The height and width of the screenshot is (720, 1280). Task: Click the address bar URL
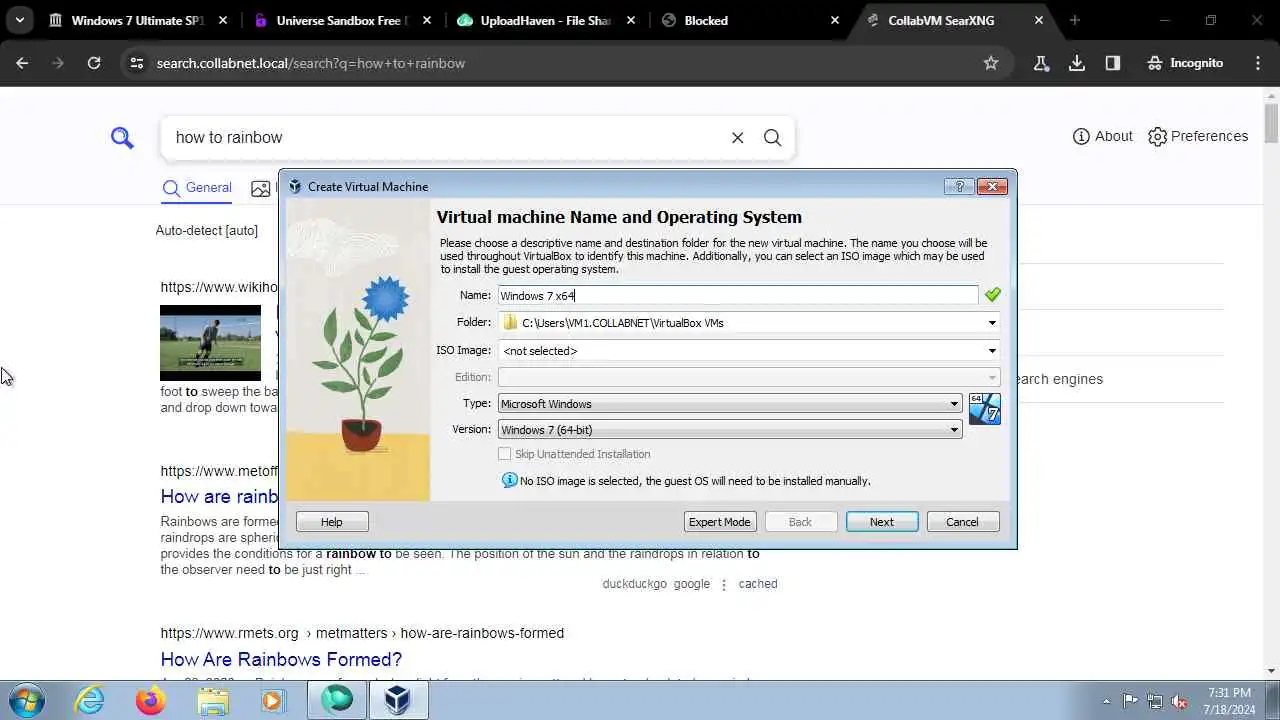pos(310,63)
